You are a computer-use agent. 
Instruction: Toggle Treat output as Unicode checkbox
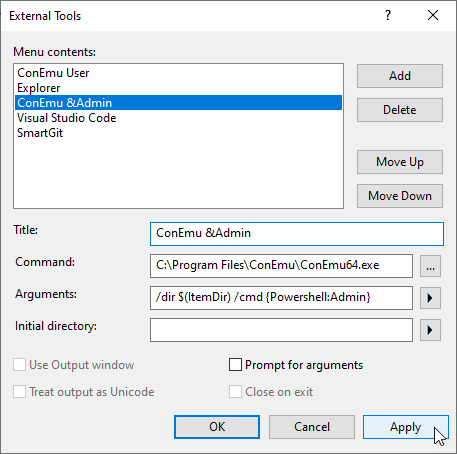tap(19, 392)
